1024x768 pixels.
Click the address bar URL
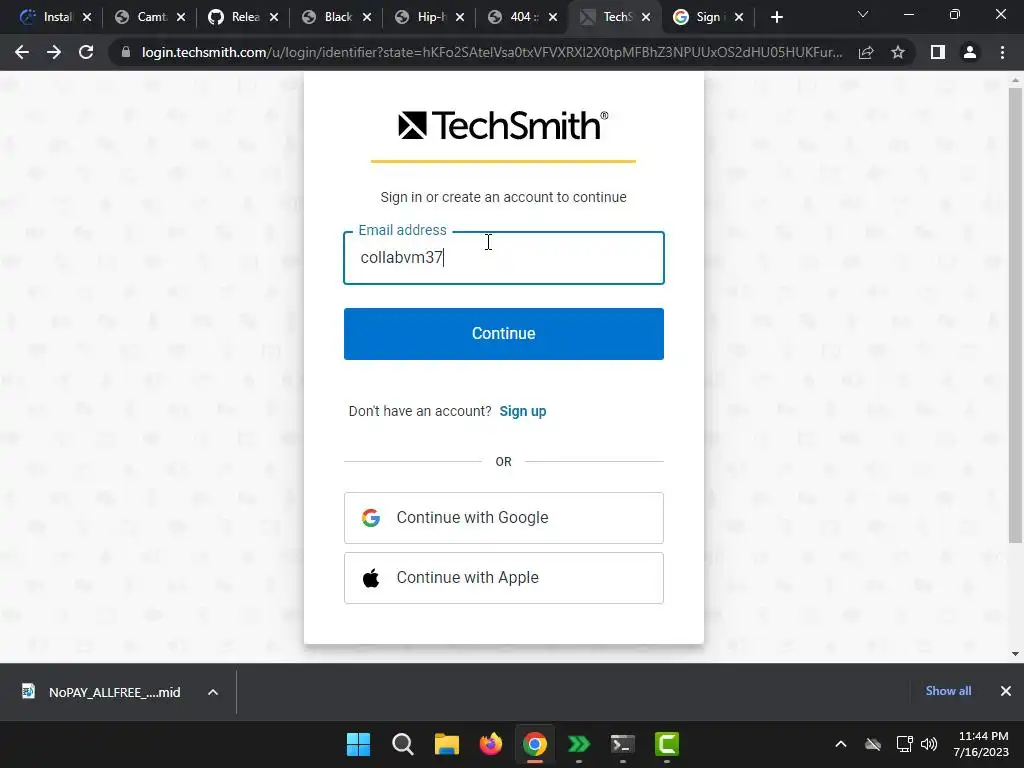pos(492,52)
